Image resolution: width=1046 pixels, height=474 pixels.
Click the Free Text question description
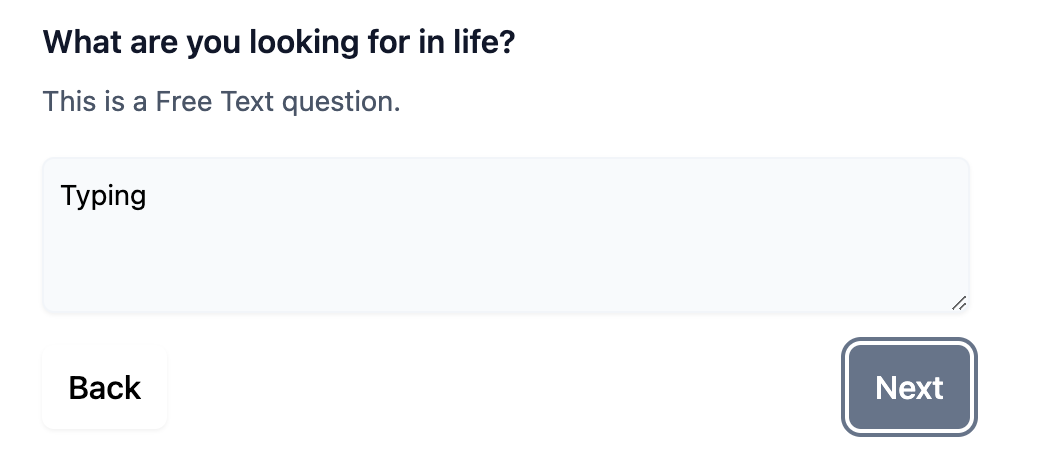coord(221,102)
